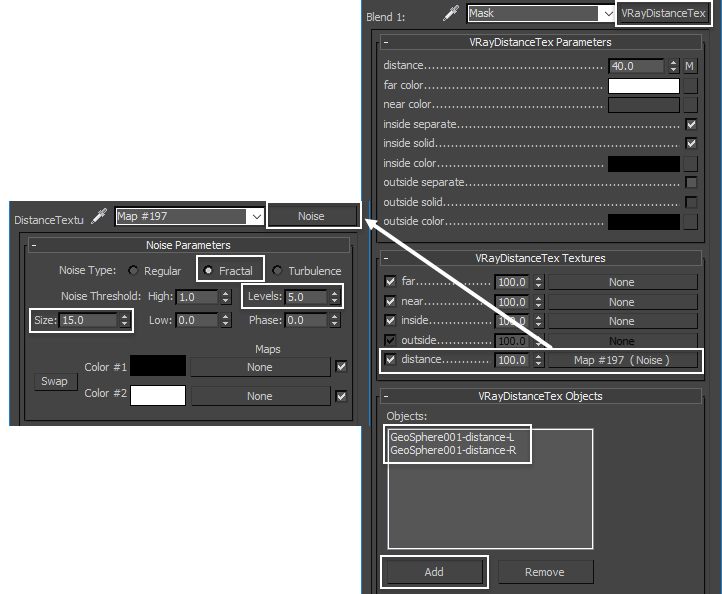Image resolution: width=722 pixels, height=594 pixels.
Task: Click the Remove objects button
Action: [x=545, y=572]
